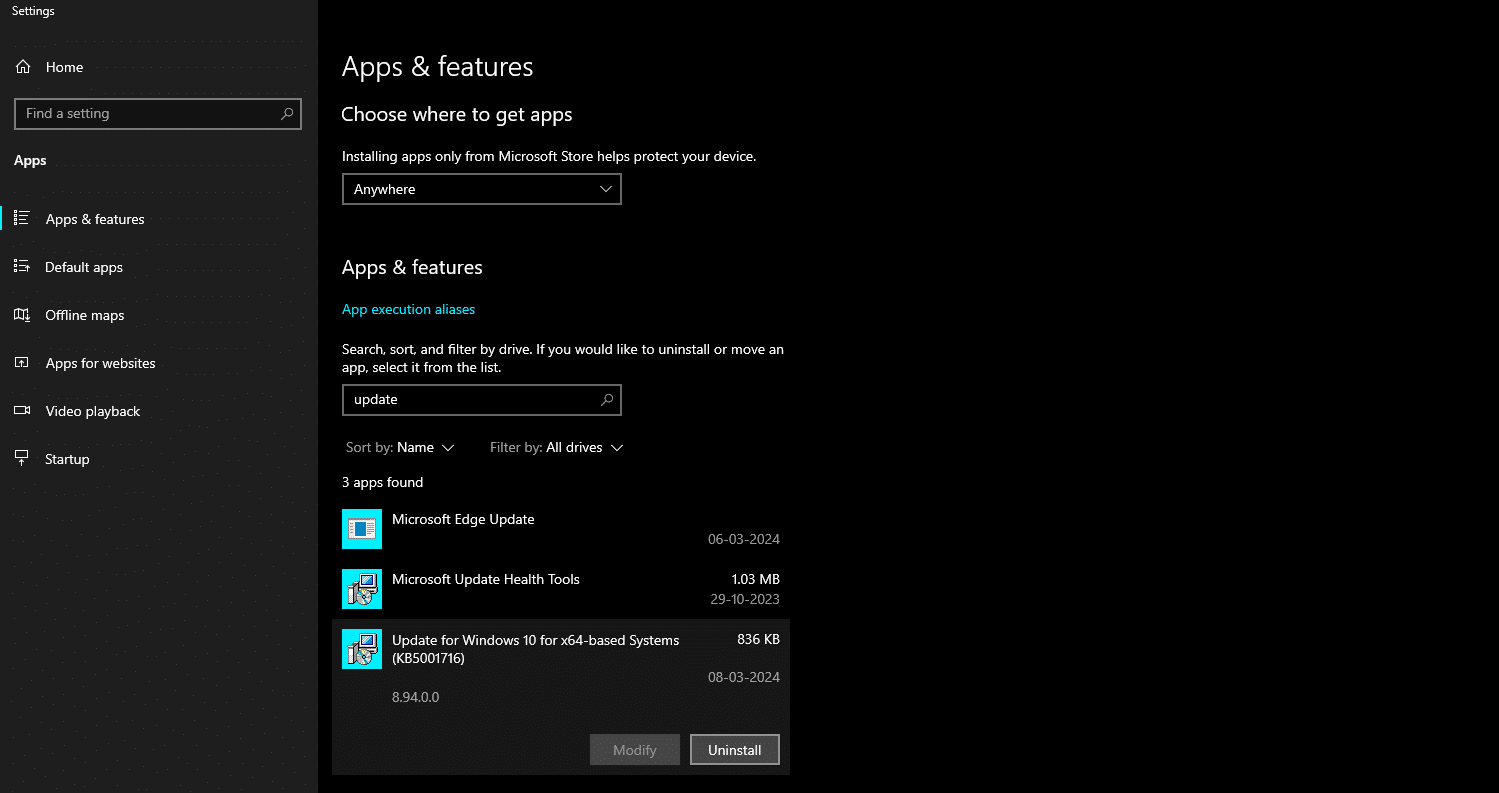Screen dimensions: 1499x793
Task: Click the version number 8.94.0.0
Action: click(x=416, y=697)
